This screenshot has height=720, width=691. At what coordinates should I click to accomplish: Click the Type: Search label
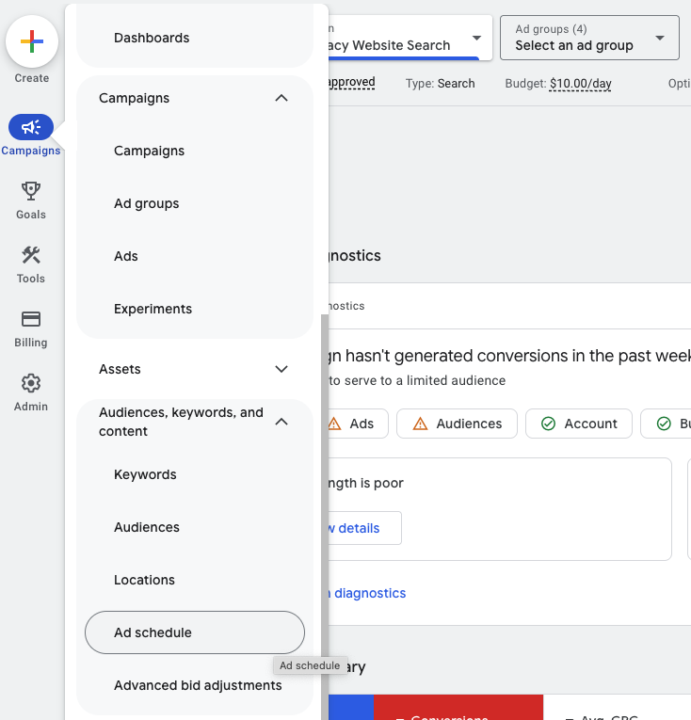pos(440,84)
